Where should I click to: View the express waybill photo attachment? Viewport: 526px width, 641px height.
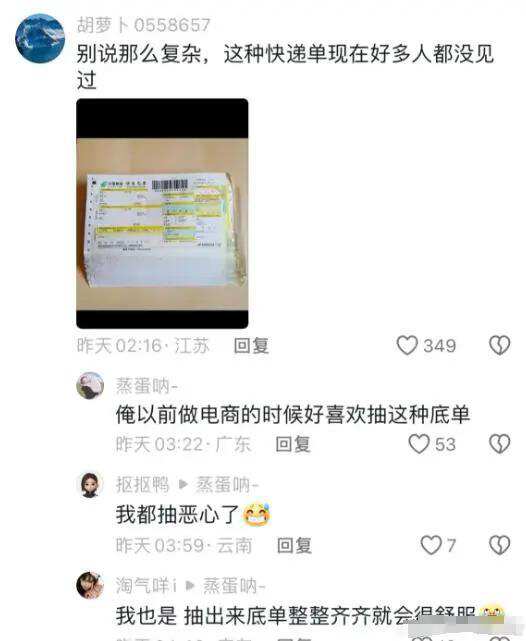(x=162, y=213)
